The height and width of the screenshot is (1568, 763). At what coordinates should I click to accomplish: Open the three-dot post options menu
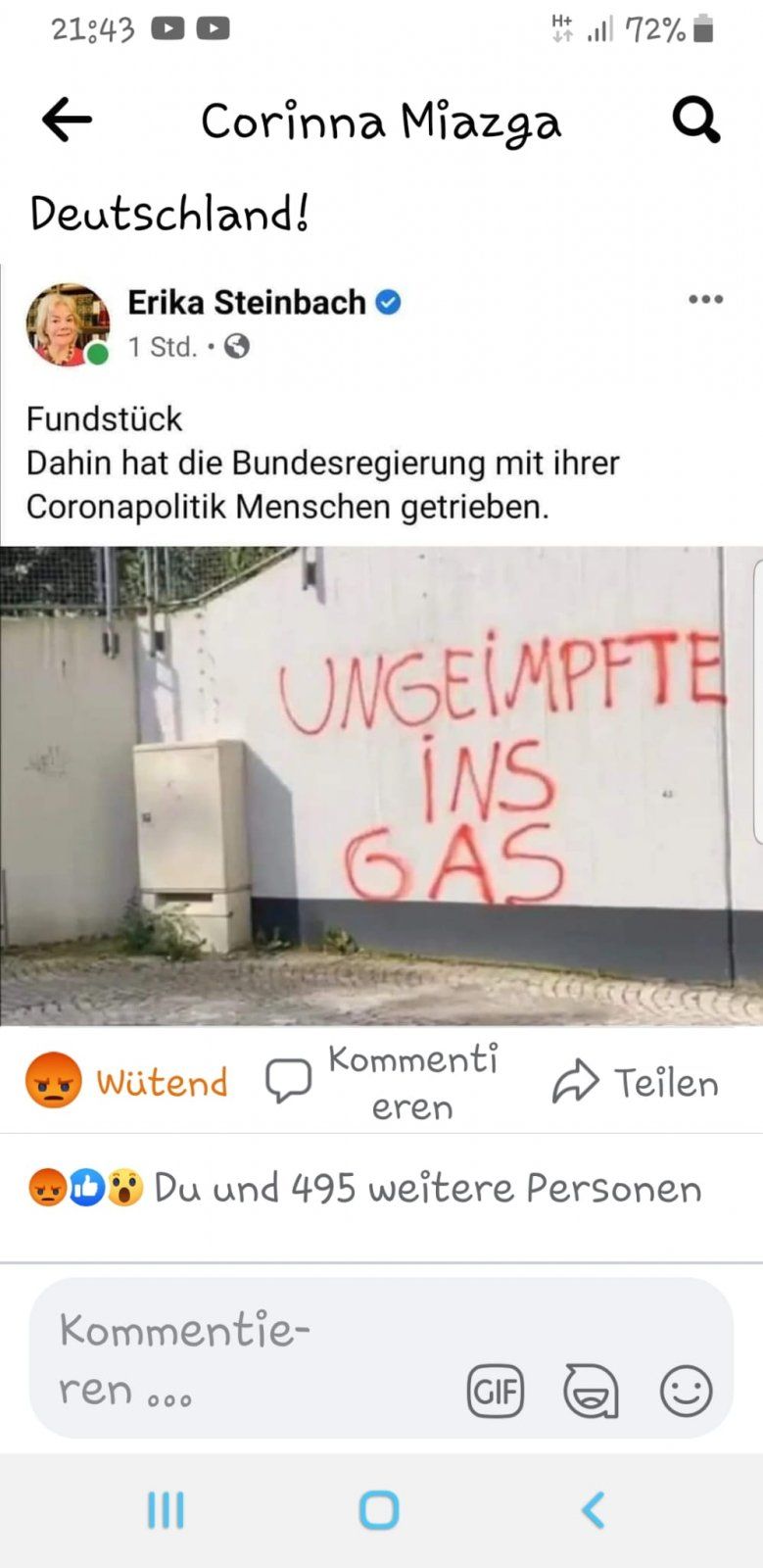point(705,300)
